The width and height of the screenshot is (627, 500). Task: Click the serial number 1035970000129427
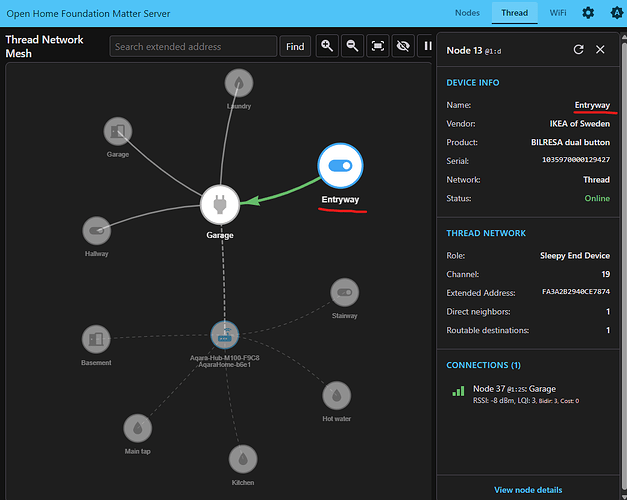576,160
